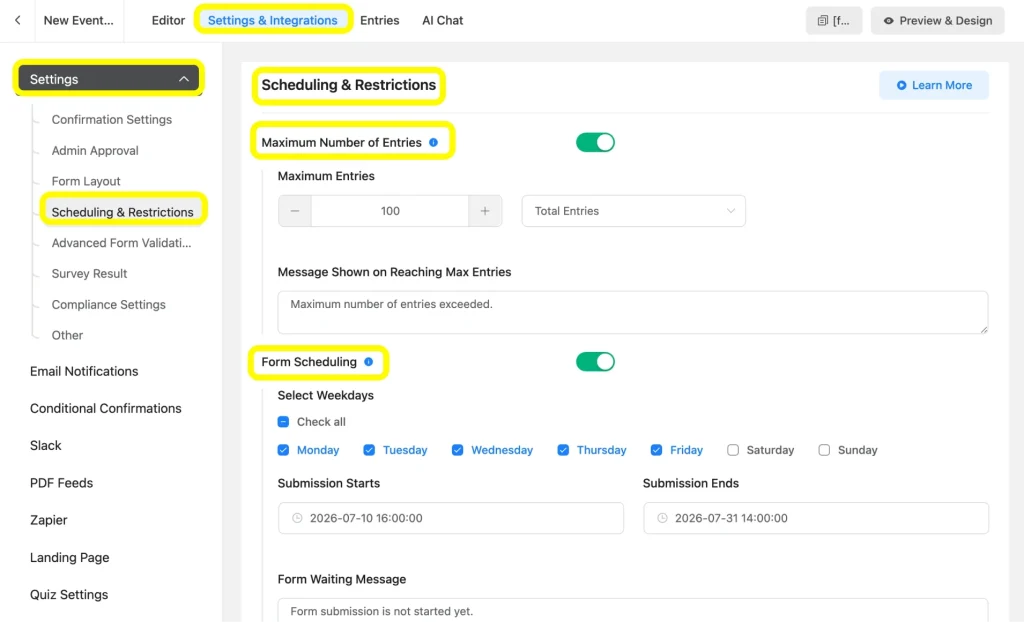
Task: Open the Zapier integration
Action: click(48, 520)
